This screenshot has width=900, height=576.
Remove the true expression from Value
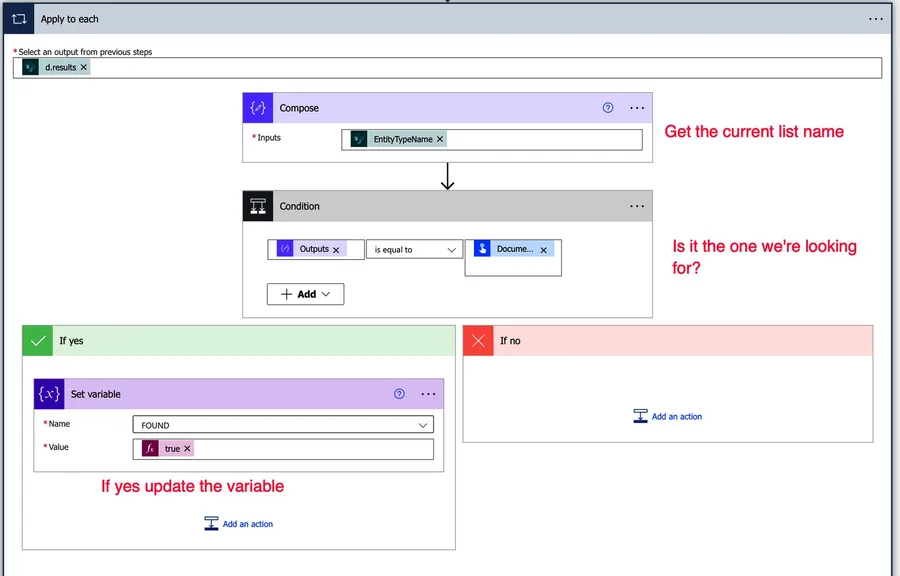point(187,449)
